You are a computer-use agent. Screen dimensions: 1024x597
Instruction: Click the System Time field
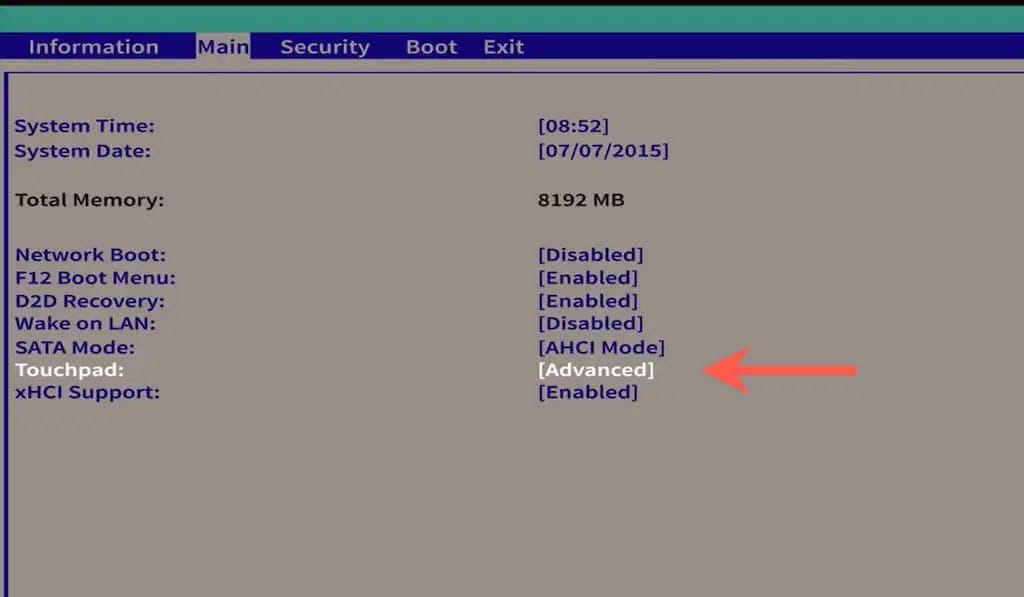(574, 125)
